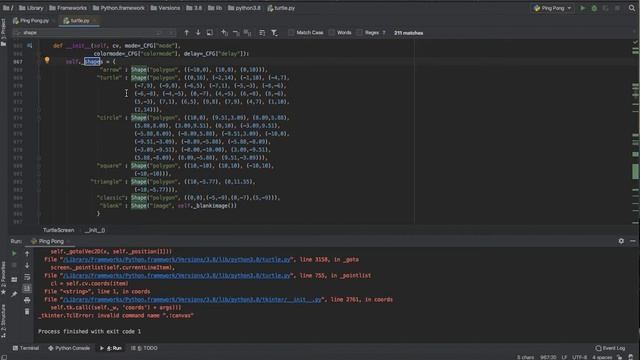Image resolution: width=640 pixels, height=360 pixels.
Task: Open tkinter __init__.py link in traceback
Action: click(x=193, y=300)
